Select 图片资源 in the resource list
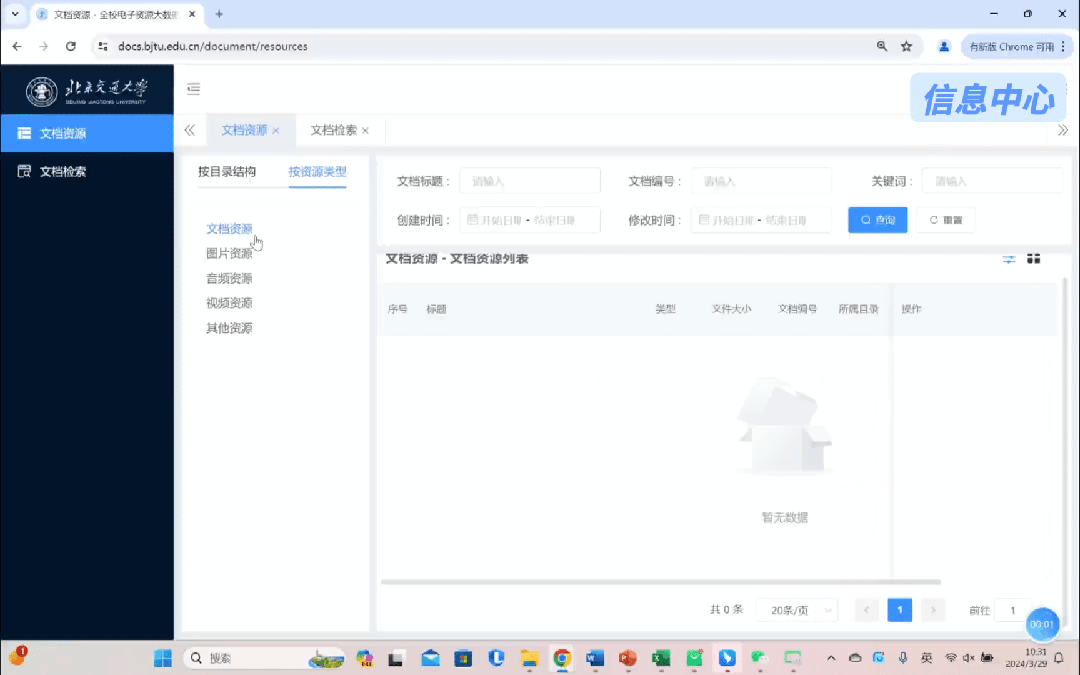Viewport: 1080px width, 675px height. [229, 253]
